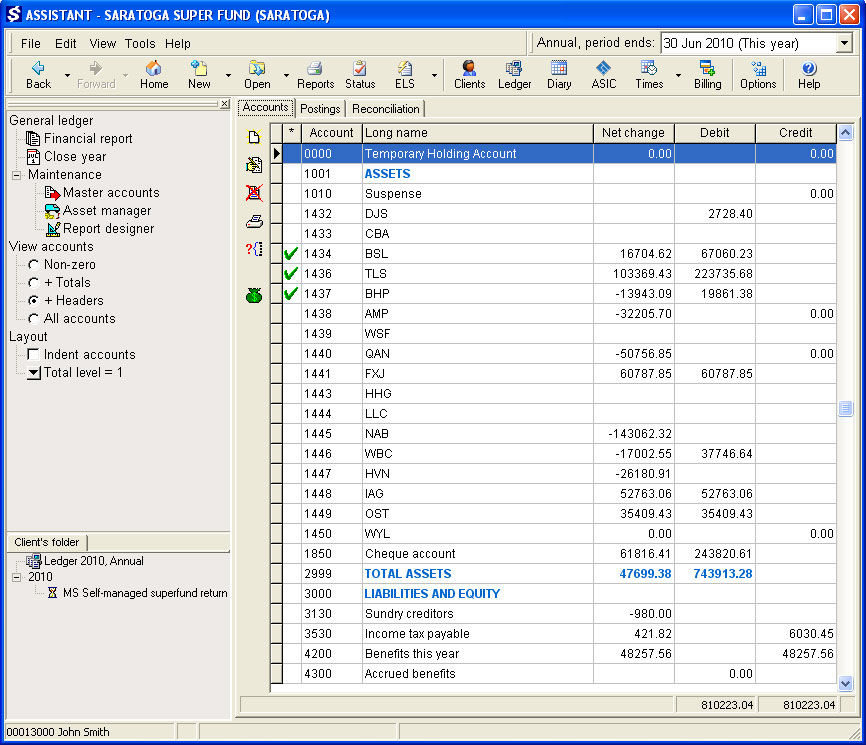Click the Clients toolbar icon
866x745 pixels.
[x=469, y=75]
